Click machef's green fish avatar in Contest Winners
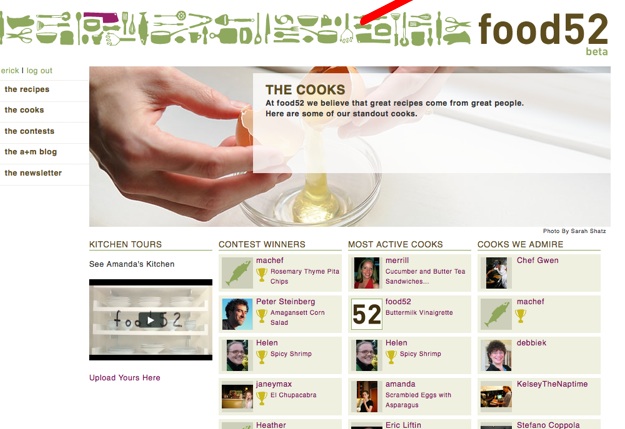 237,273
